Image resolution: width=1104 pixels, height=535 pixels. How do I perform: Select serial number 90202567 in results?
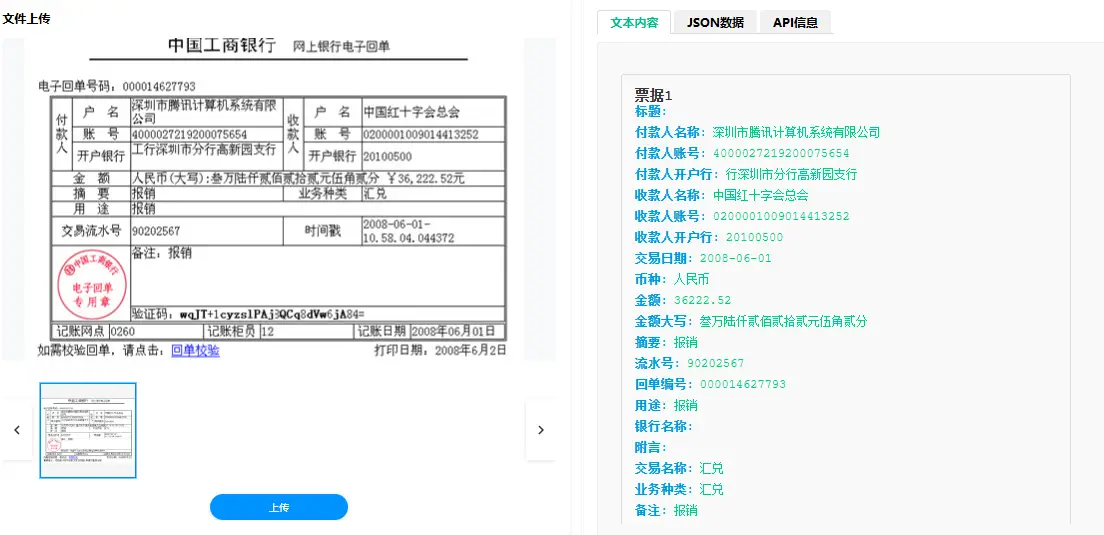pyautogui.click(x=715, y=363)
